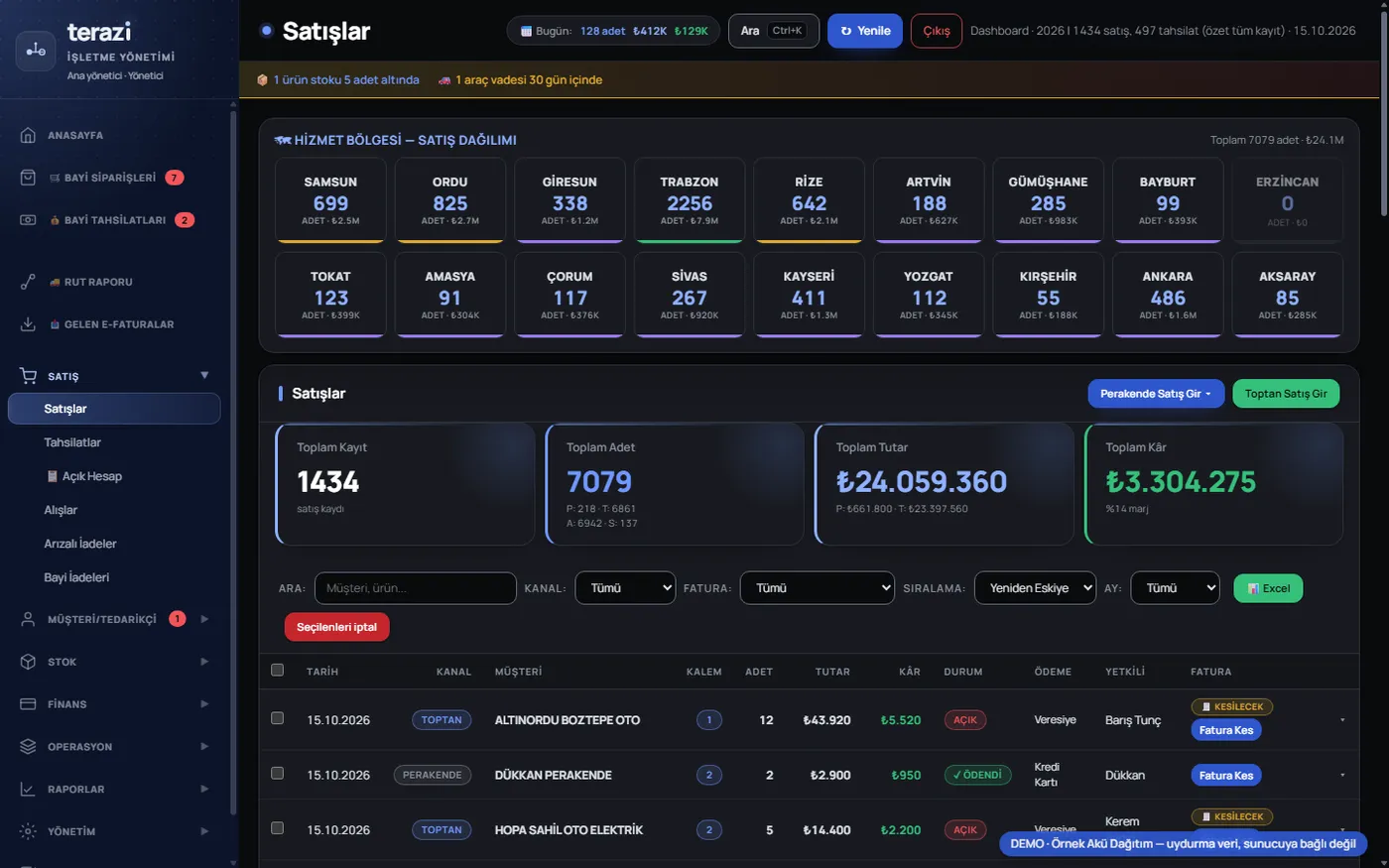Click the Toptan Satış Gir button
Image resolution: width=1389 pixels, height=868 pixels.
click(x=1286, y=394)
